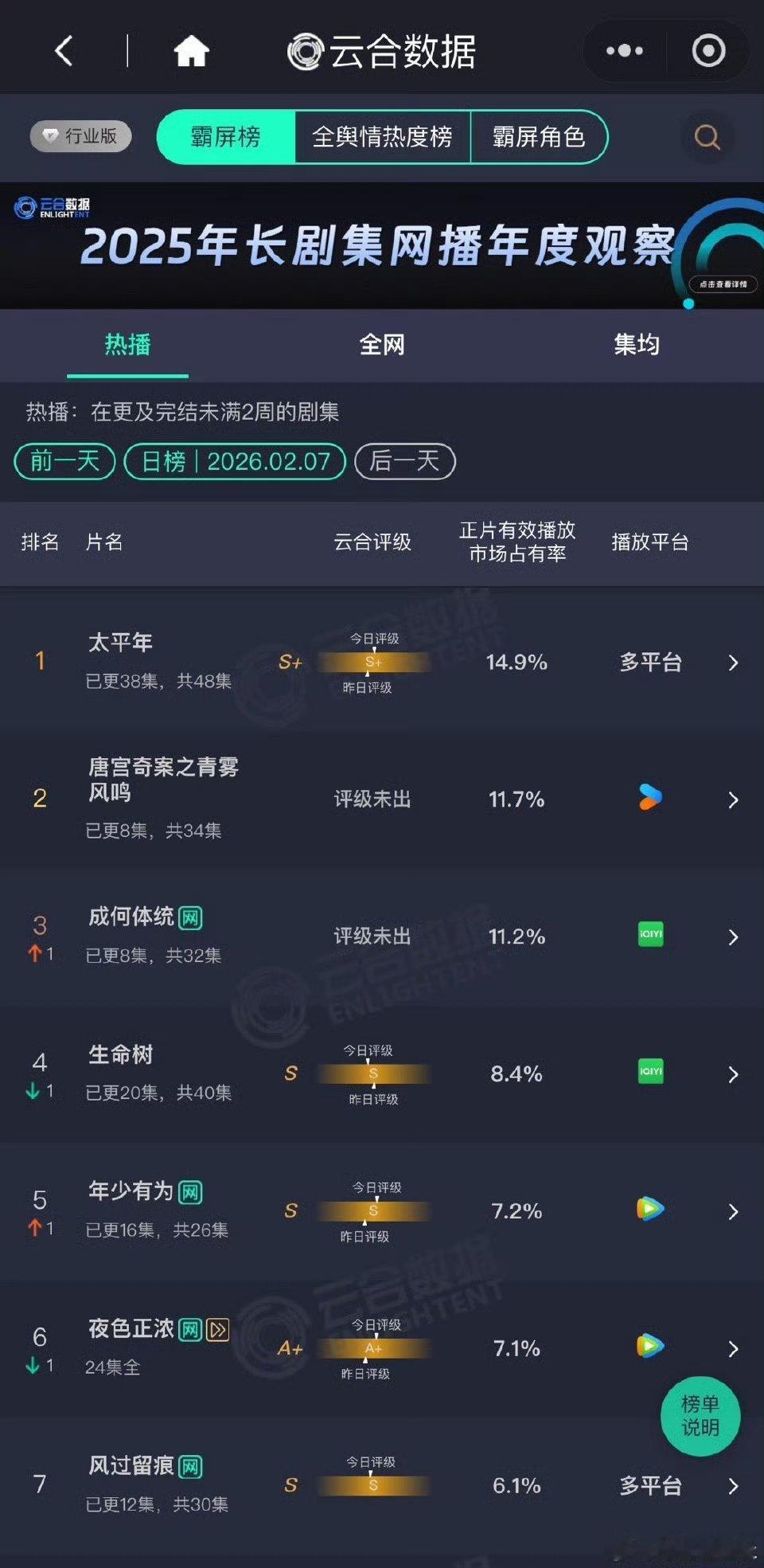
Task: Open the 榜单说明 floating button
Action: 700,1416
